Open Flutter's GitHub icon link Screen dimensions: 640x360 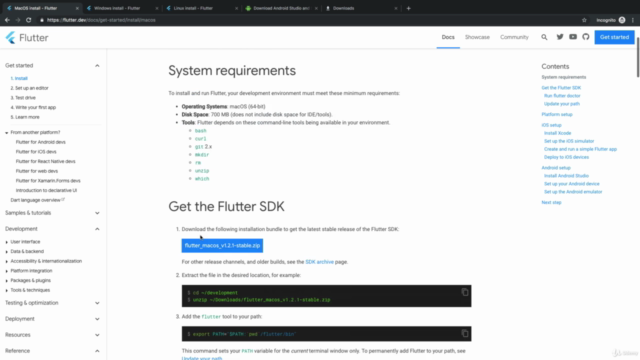click(x=586, y=37)
